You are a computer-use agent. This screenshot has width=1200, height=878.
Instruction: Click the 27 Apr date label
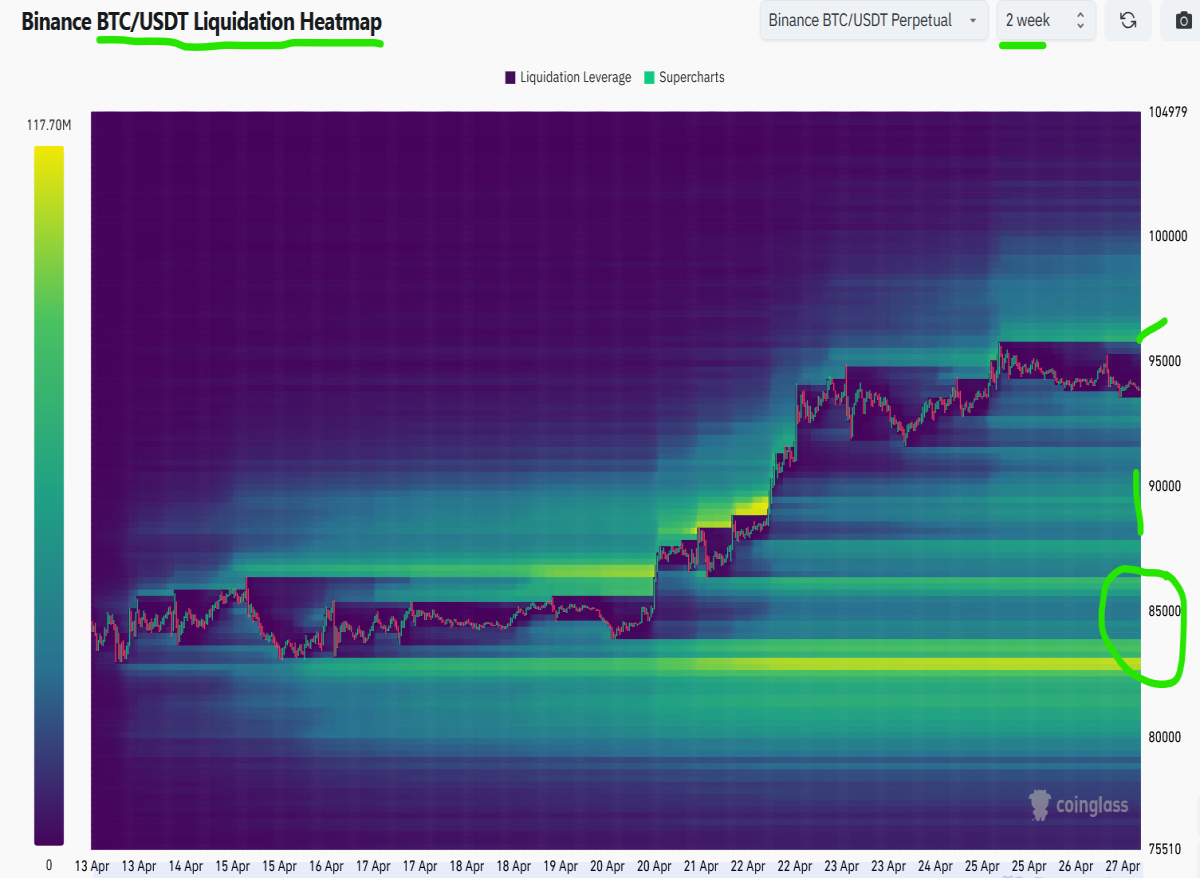tap(1121, 866)
